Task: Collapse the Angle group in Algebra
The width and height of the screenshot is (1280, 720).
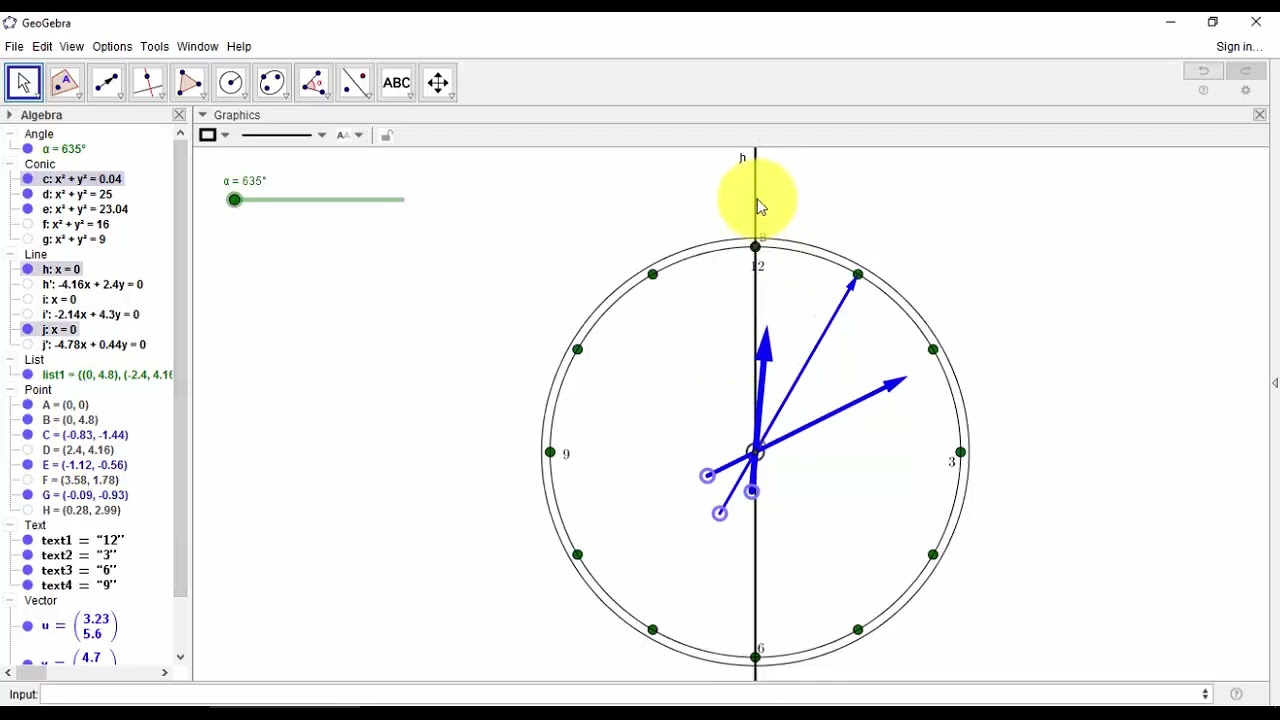Action: pyautogui.click(x=11, y=134)
